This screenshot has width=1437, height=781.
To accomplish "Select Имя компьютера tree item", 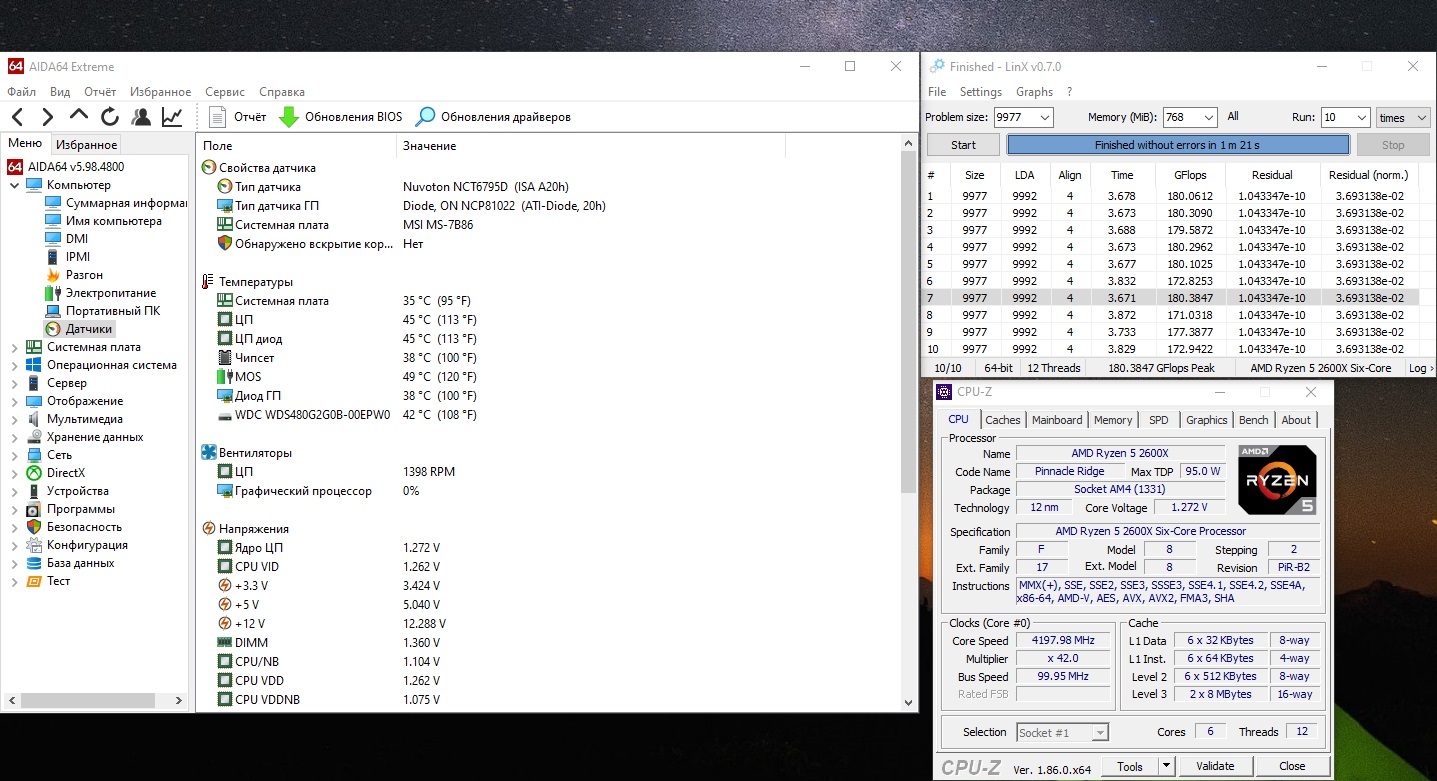I will [103, 221].
